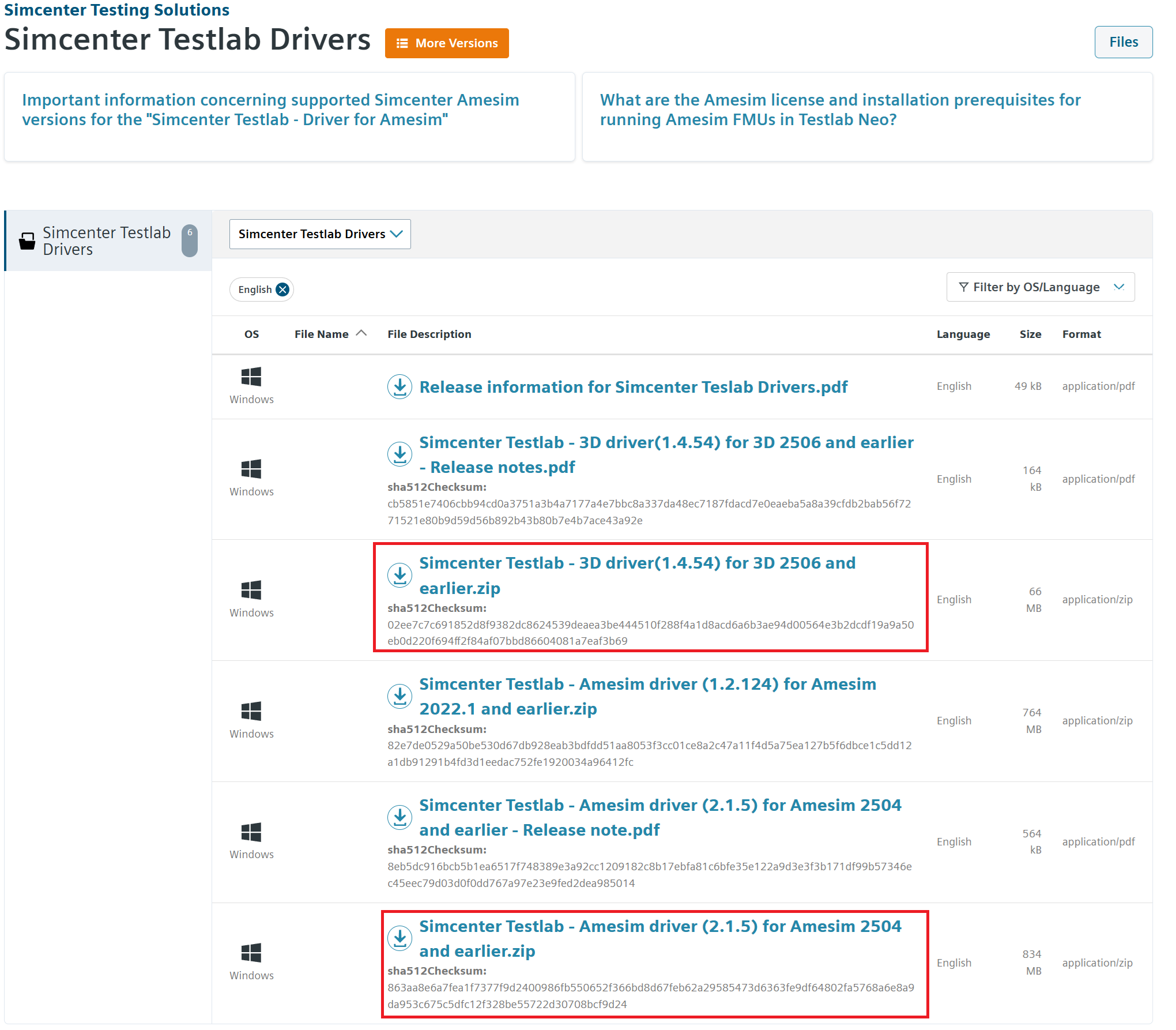The height and width of the screenshot is (1030, 1176).
Task: Open the Filter by OS/Language dropdown
Action: [1040, 287]
